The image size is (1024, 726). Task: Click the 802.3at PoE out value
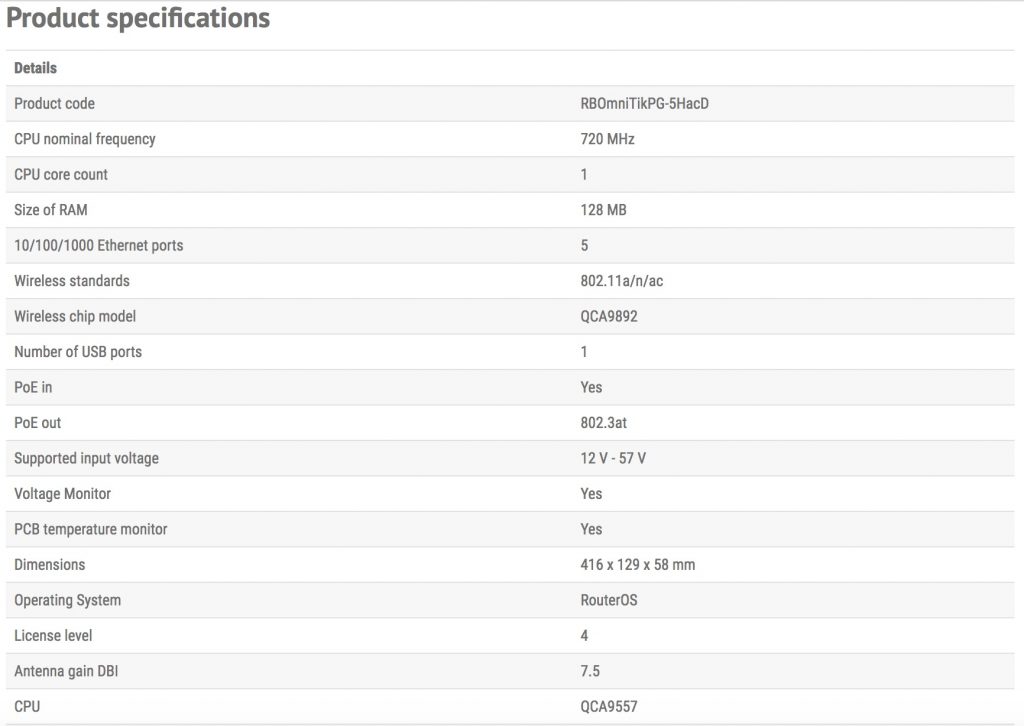click(x=604, y=423)
